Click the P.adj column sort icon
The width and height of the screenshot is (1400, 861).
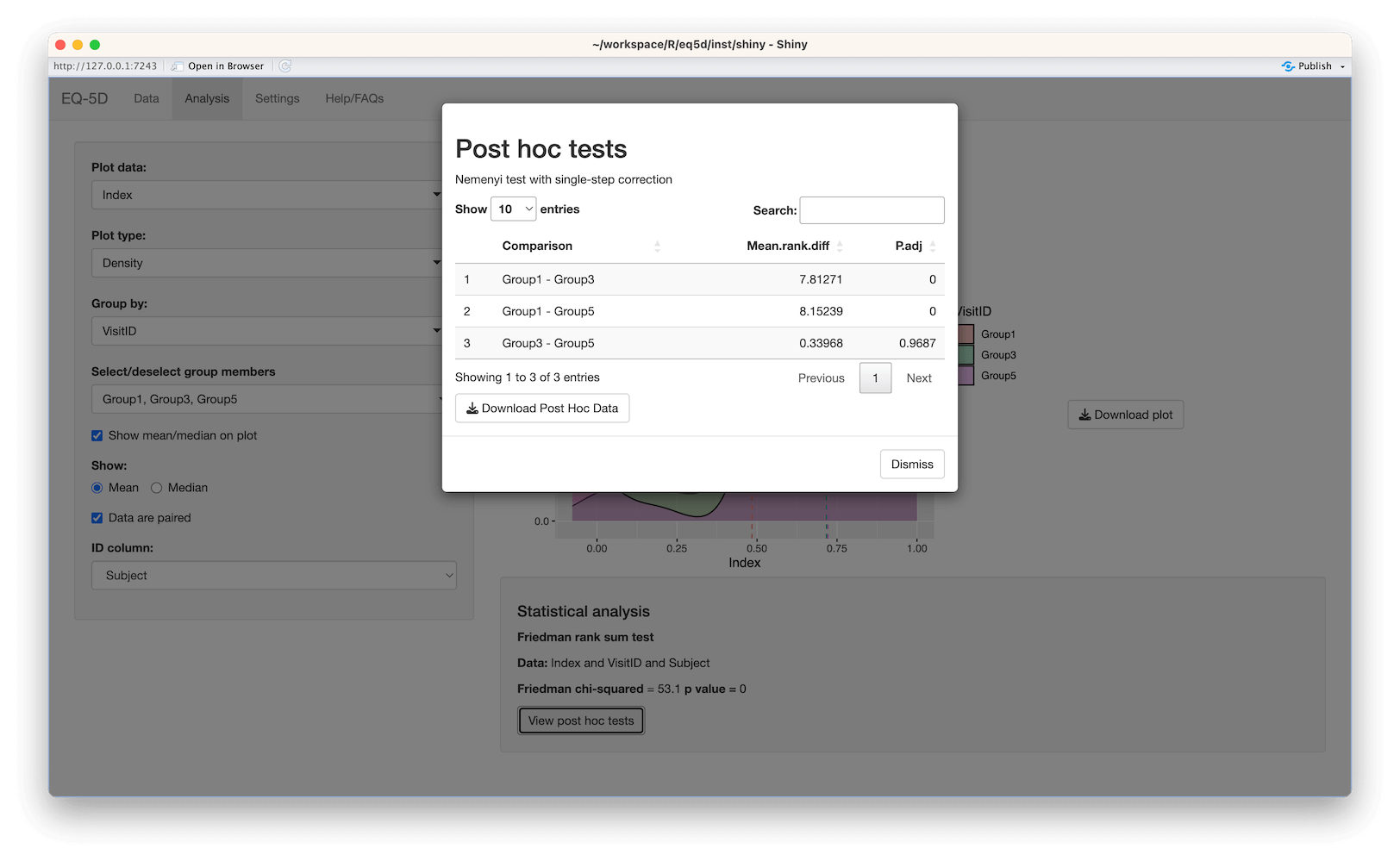932,246
